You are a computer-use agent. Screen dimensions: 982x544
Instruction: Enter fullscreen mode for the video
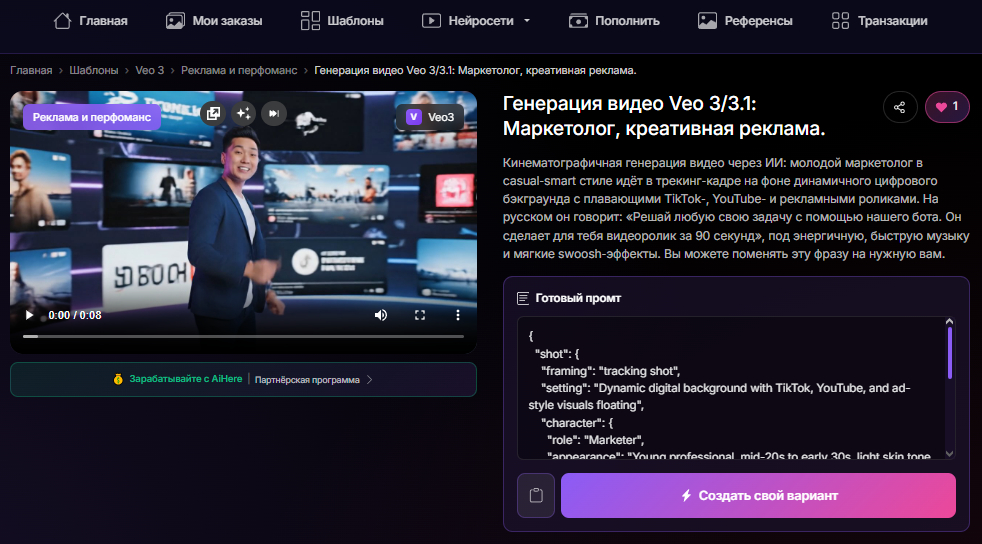420,315
